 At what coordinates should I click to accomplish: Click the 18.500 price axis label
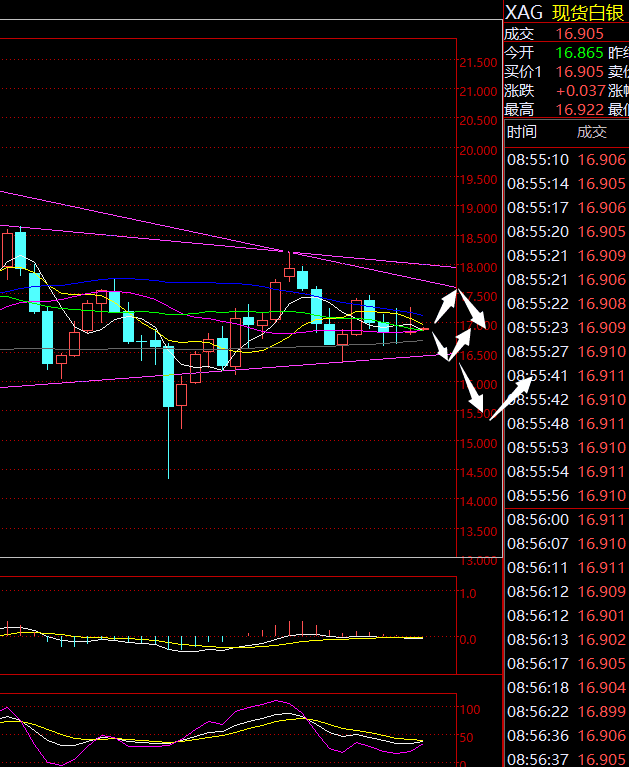(x=478, y=238)
